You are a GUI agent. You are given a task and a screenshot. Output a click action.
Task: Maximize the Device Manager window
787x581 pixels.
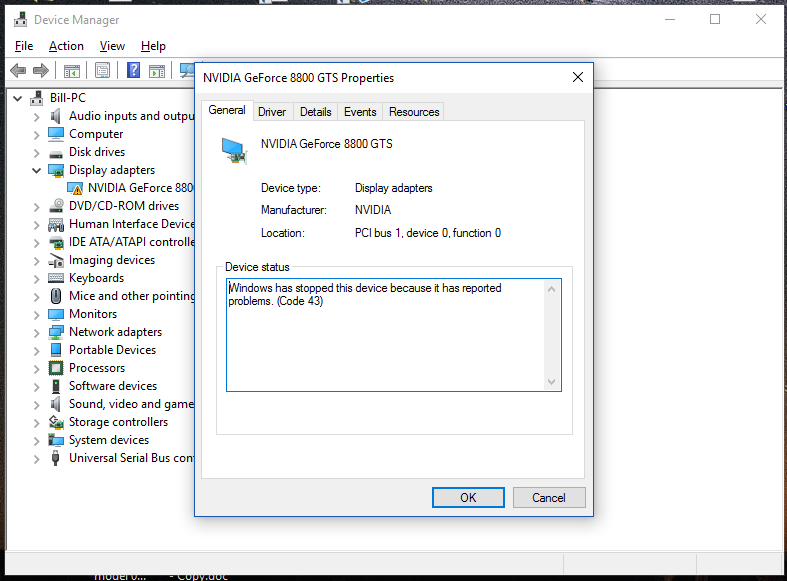tap(715, 20)
